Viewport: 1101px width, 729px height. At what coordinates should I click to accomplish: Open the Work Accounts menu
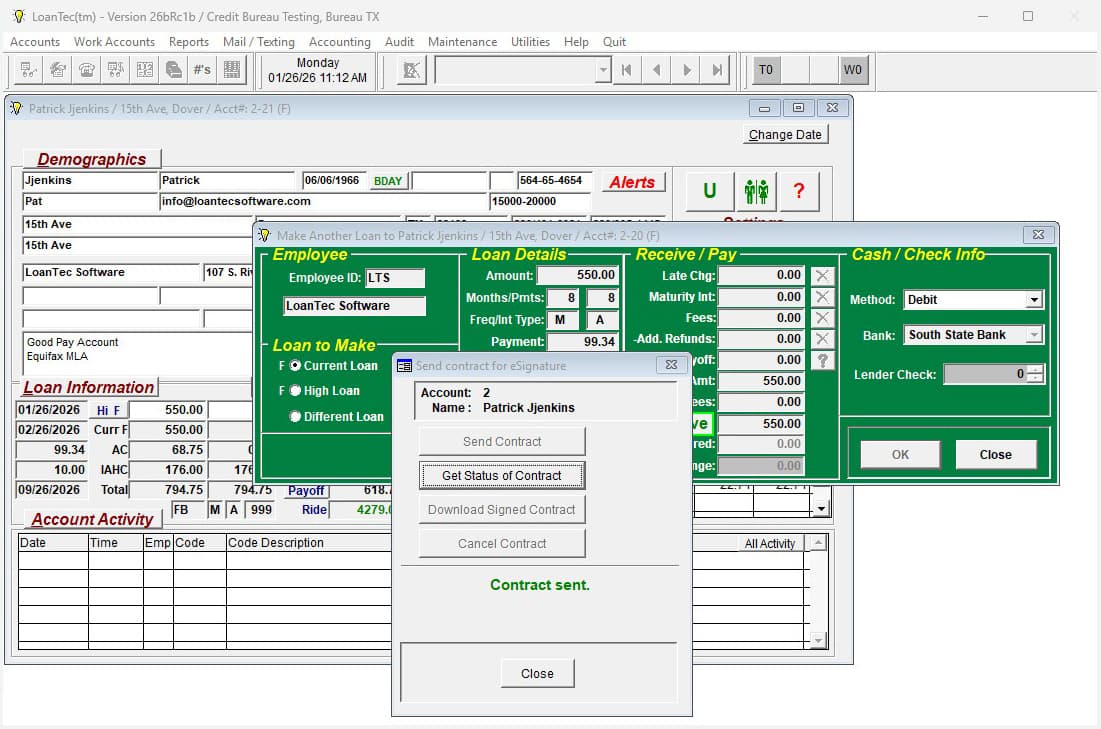tap(114, 41)
